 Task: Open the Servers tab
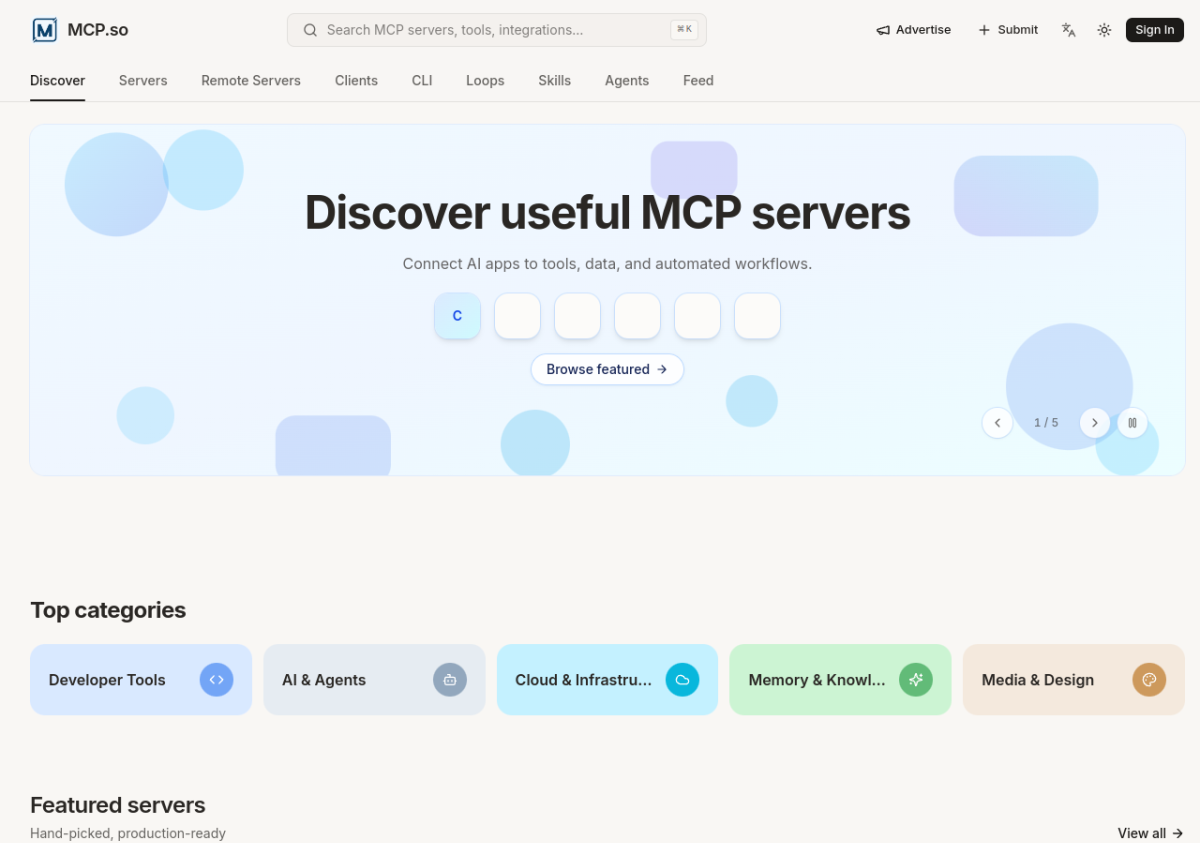143,81
